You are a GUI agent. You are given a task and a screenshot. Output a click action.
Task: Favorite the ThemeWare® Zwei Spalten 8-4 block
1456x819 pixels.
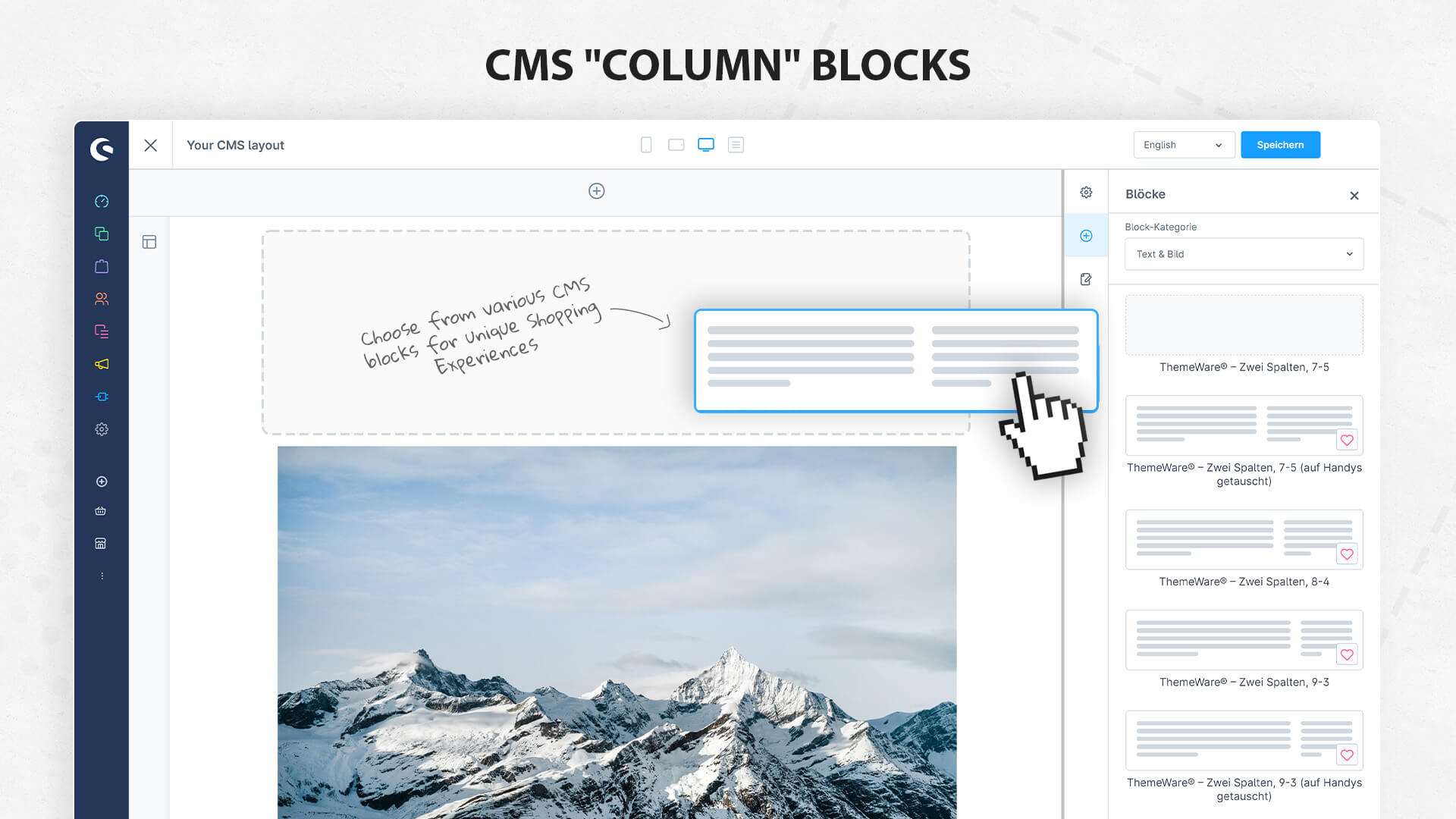coord(1348,554)
